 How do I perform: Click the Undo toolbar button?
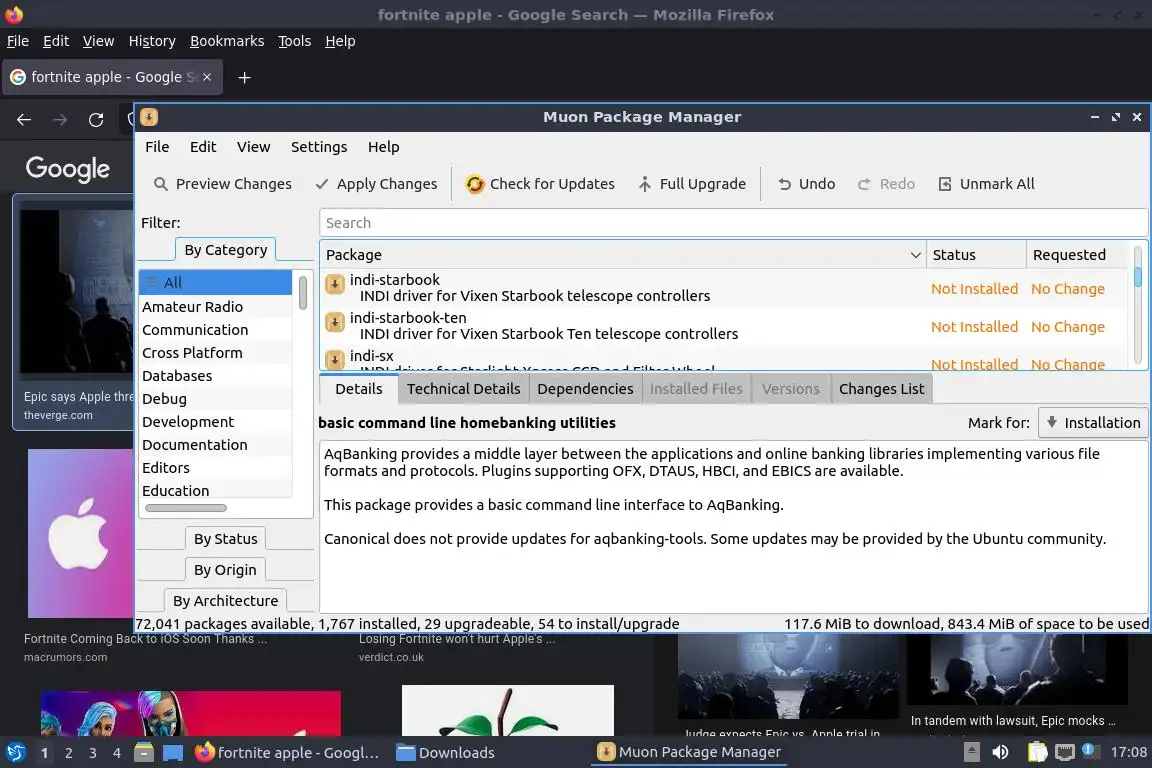(807, 184)
